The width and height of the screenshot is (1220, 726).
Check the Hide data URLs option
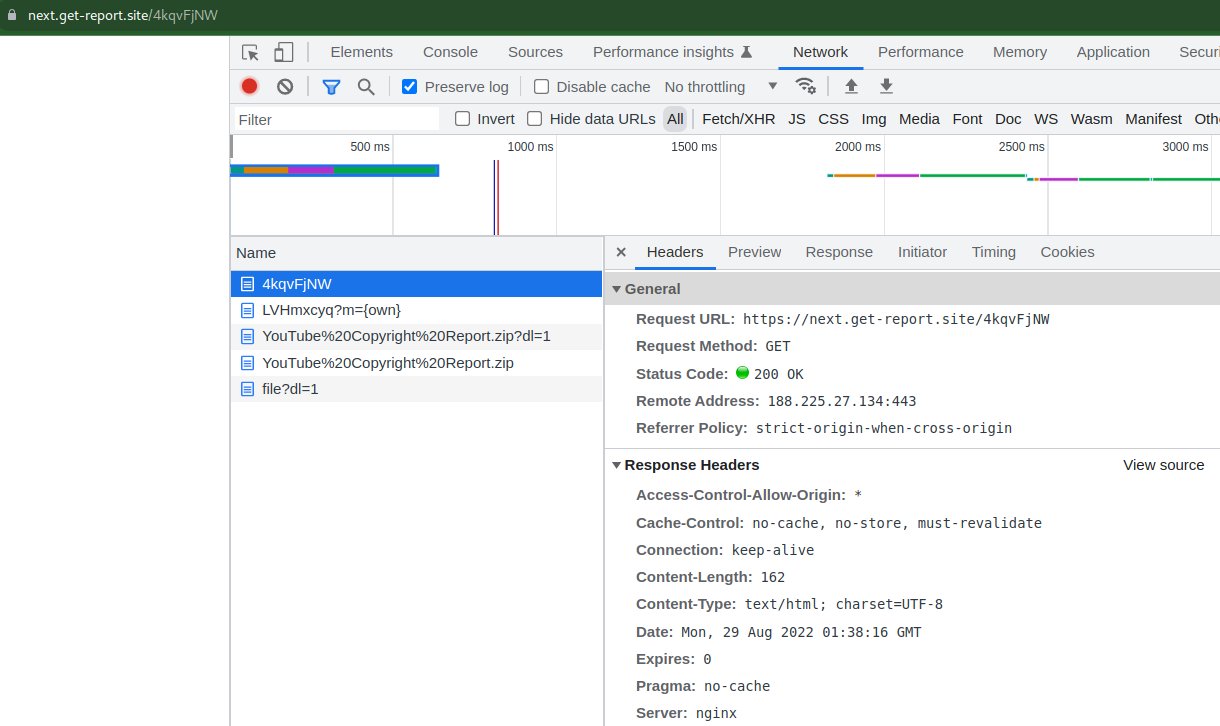[x=534, y=119]
